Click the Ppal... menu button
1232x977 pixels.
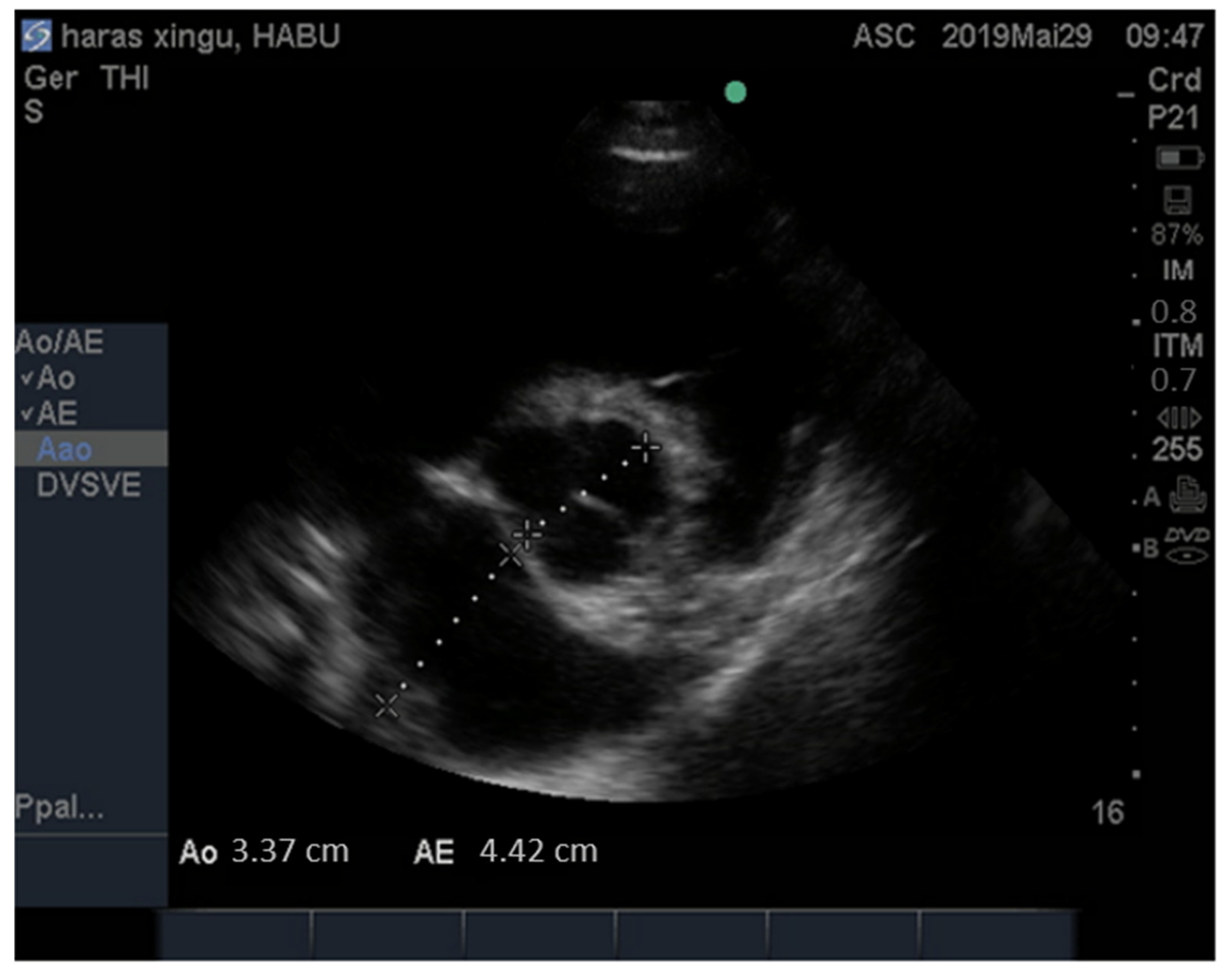pyautogui.click(x=60, y=807)
